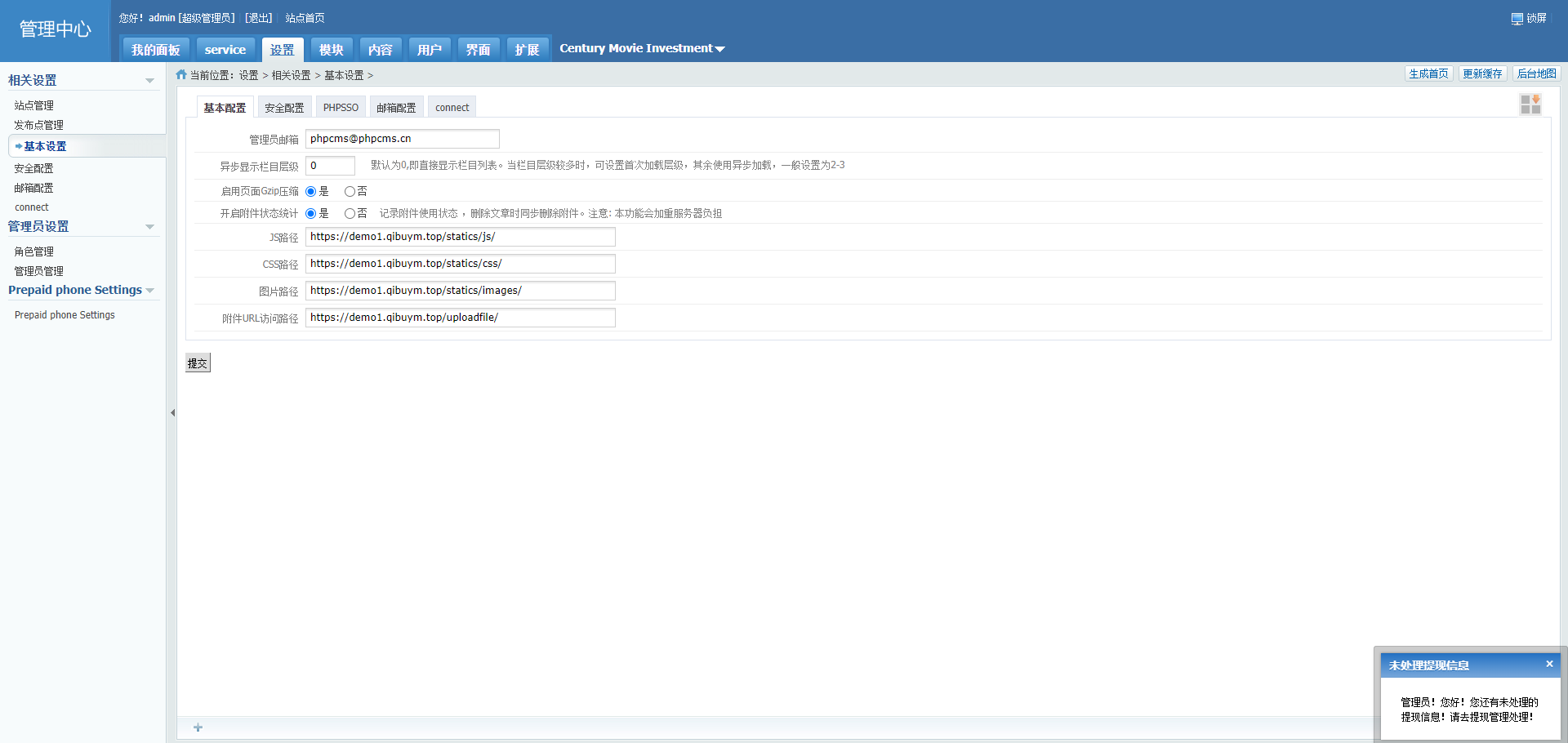Switch to the 邮箱配置 tab
Screen dimensions: 1568x743
click(x=396, y=108)
